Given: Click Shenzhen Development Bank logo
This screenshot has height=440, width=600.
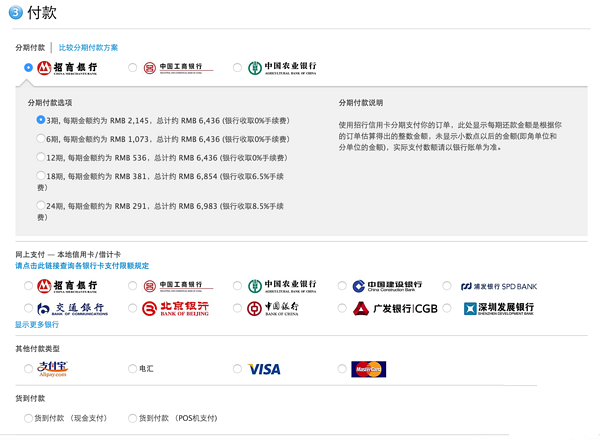Looking at the screenshot, I should point(499,308).
